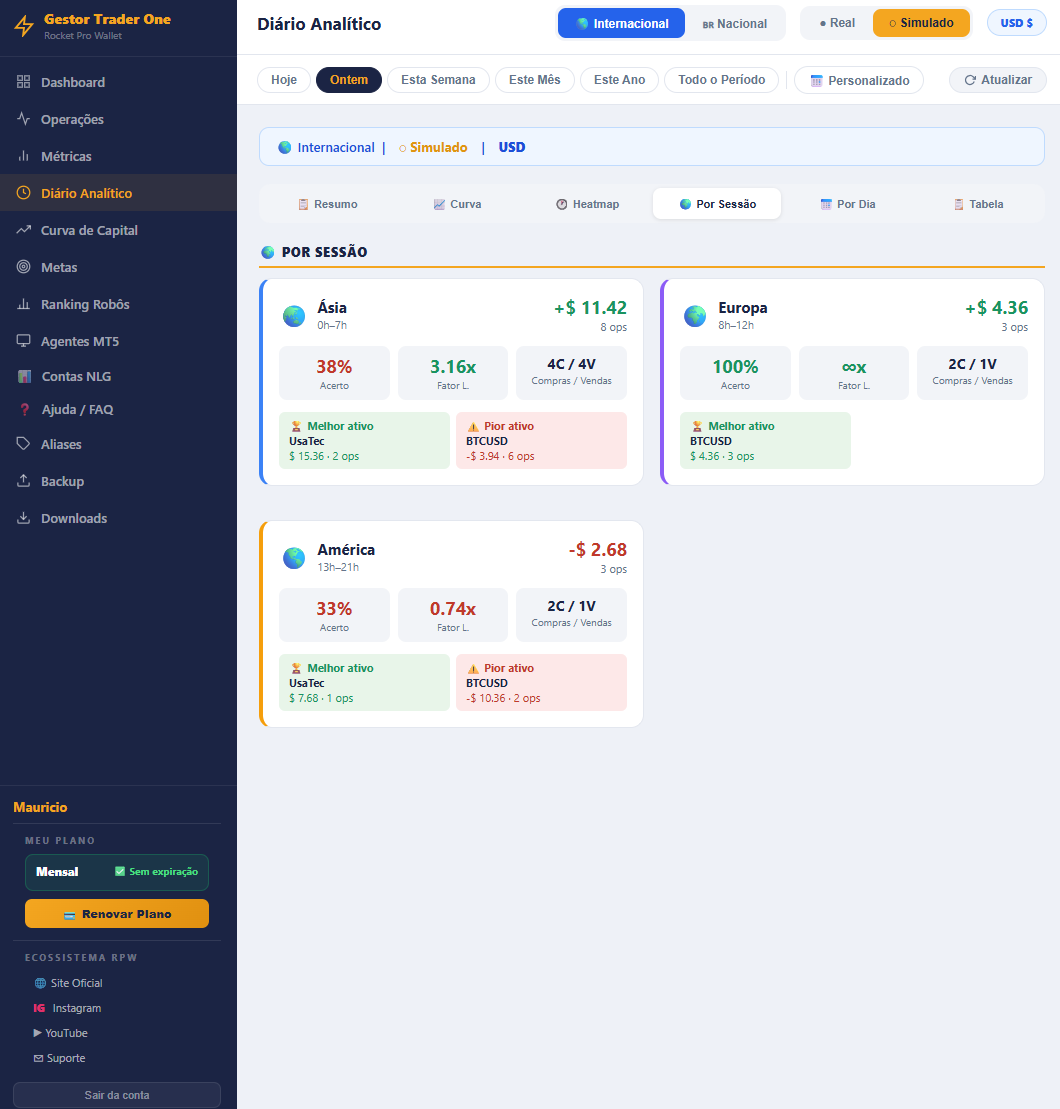Open the USD $ currency selector
The image size is (1060, 1109).
(x=1016, y=23)
